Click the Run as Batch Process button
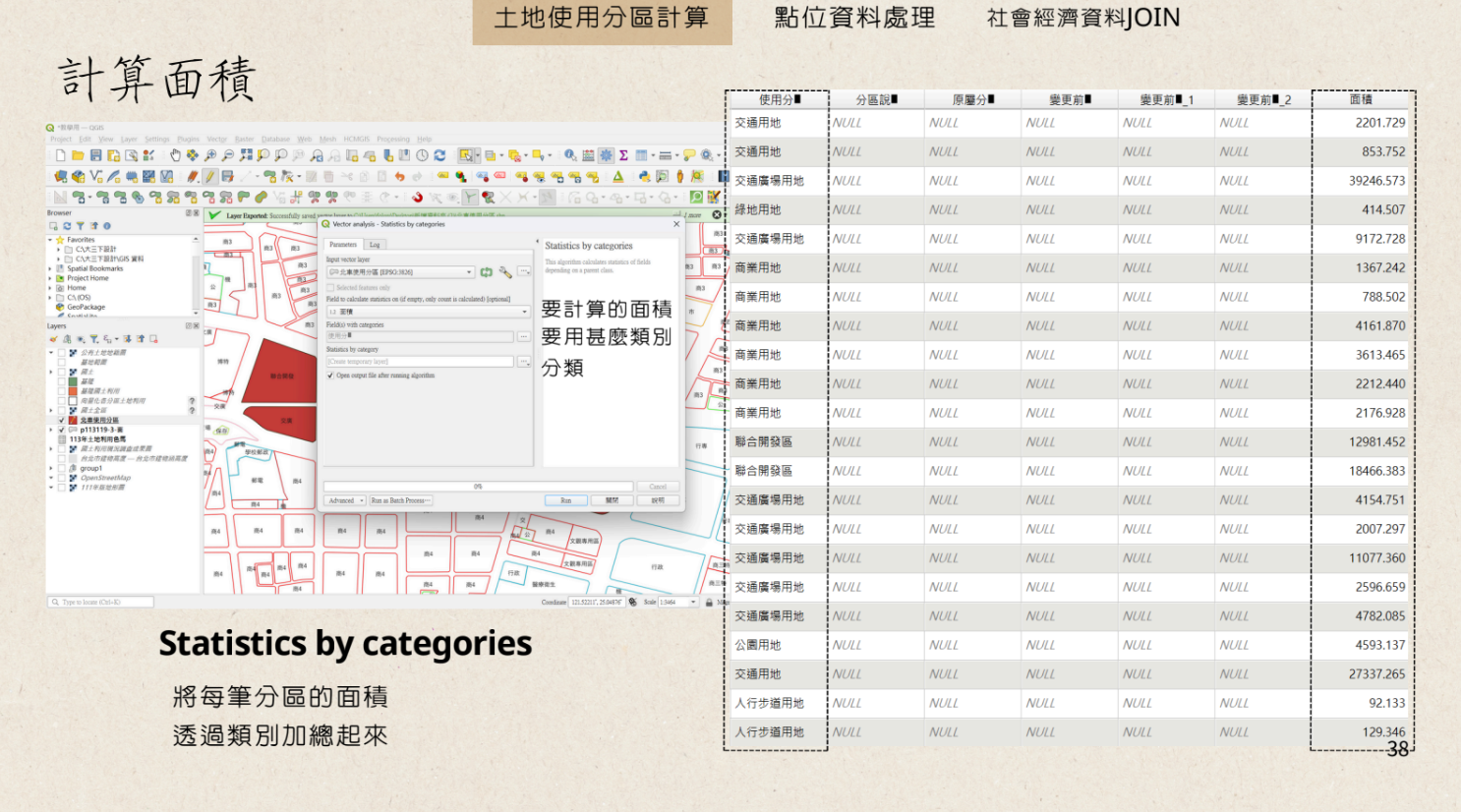Viewport: 1461px width, 812px height. 400,500
